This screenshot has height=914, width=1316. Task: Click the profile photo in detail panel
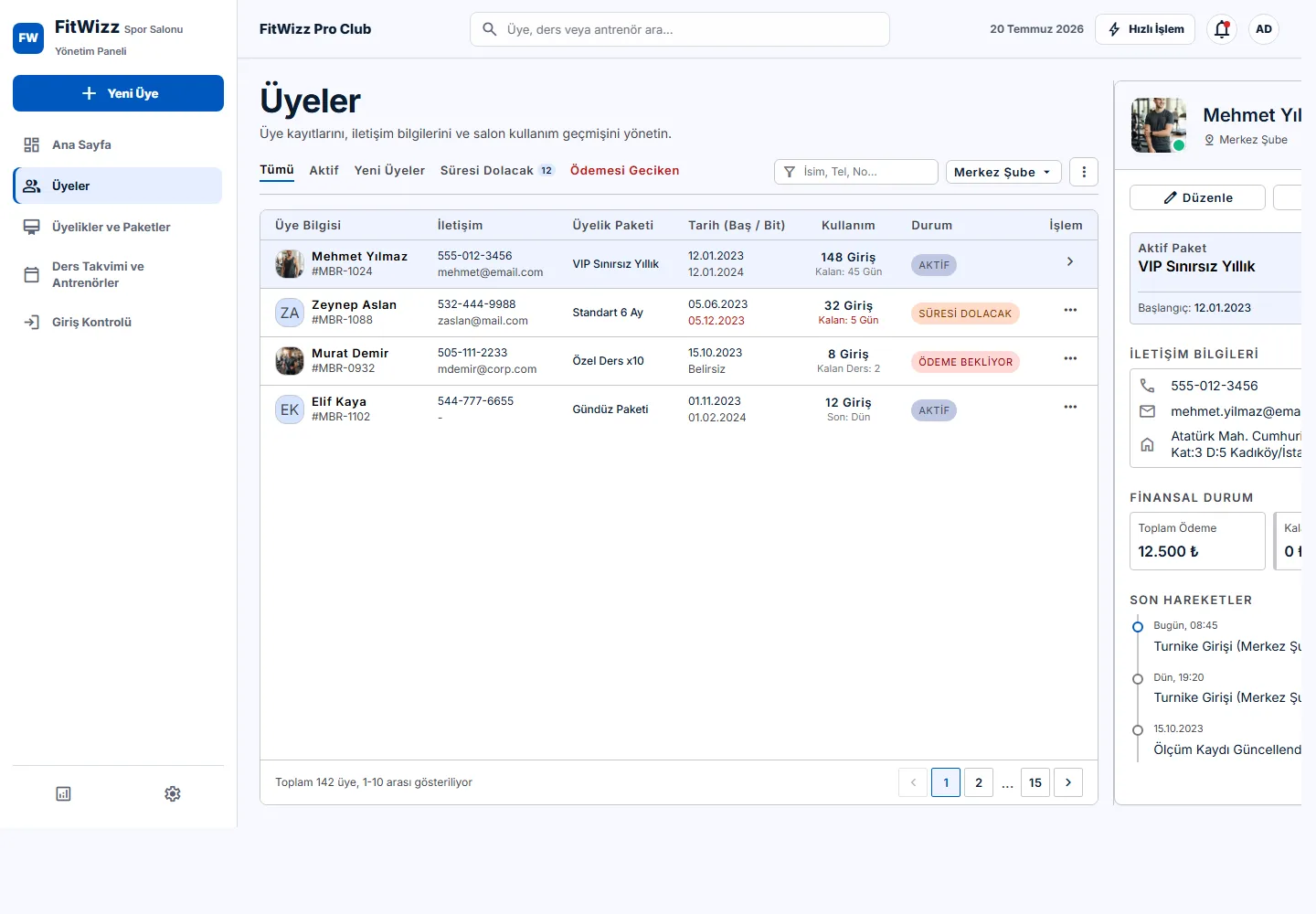point(1159,125)
